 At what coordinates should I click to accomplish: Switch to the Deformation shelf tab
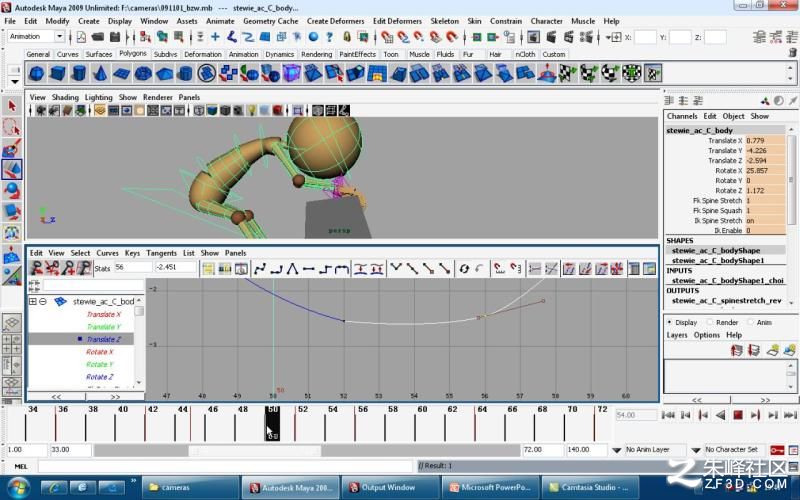coord(203,54)
